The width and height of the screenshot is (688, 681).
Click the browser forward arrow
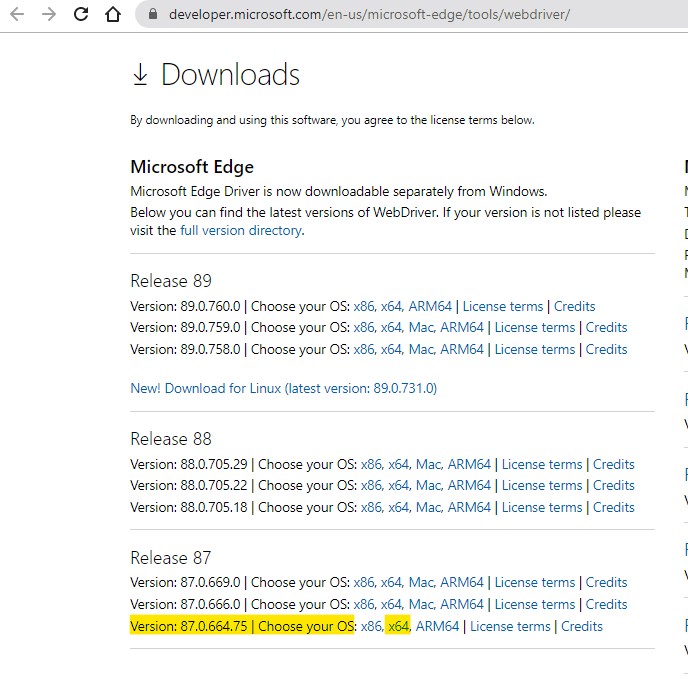pos(49,15)
